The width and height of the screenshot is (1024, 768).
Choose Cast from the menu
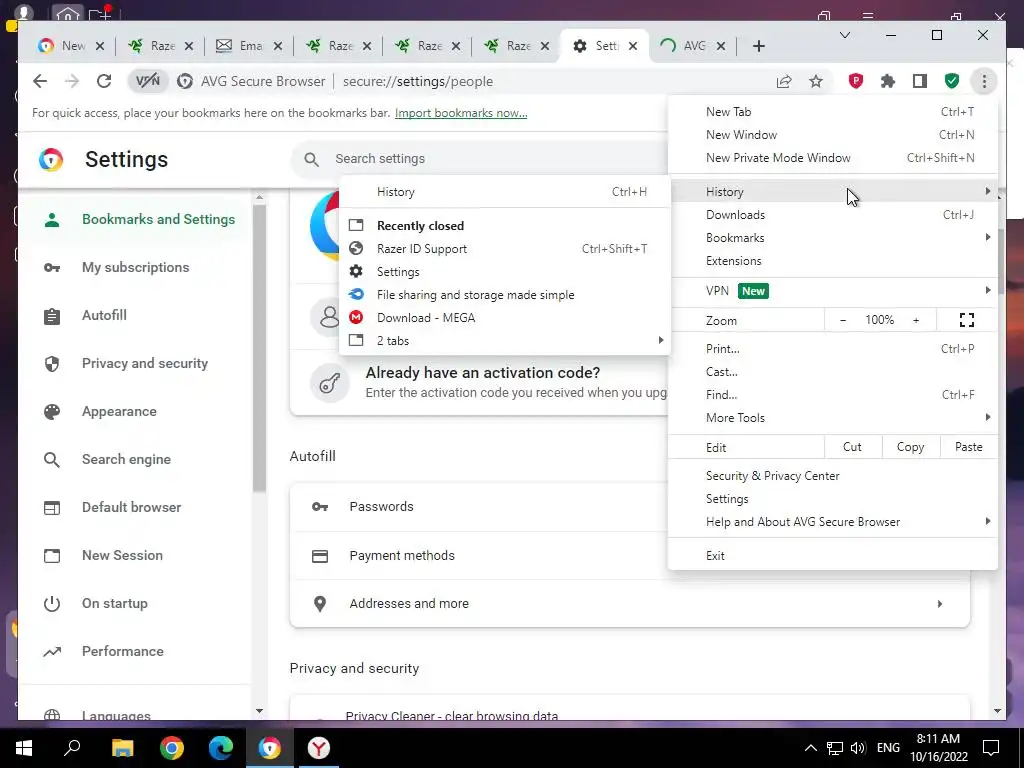click(x=833, y=372)
